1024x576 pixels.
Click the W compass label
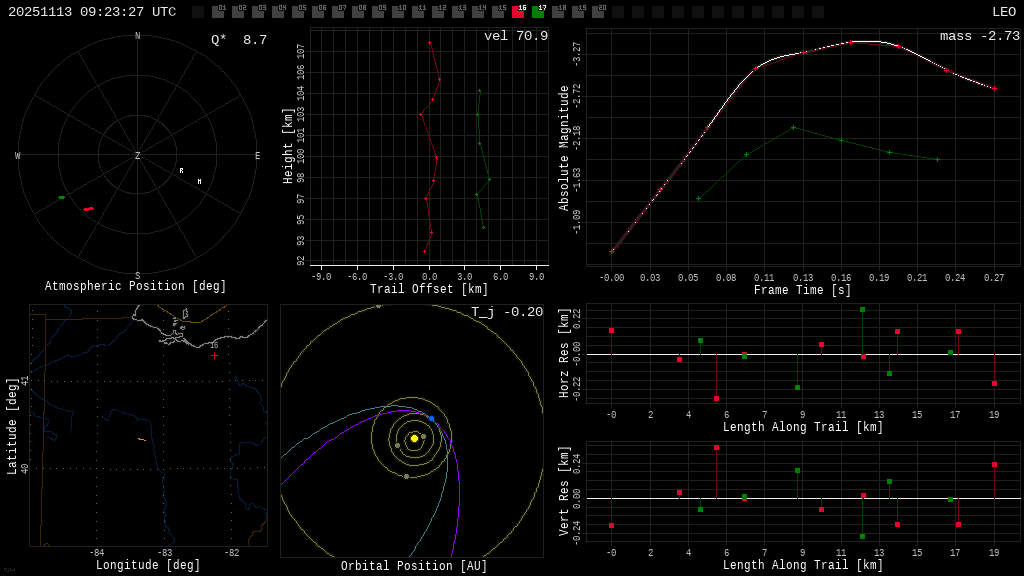pyautogui.click(x=18, y=155)
